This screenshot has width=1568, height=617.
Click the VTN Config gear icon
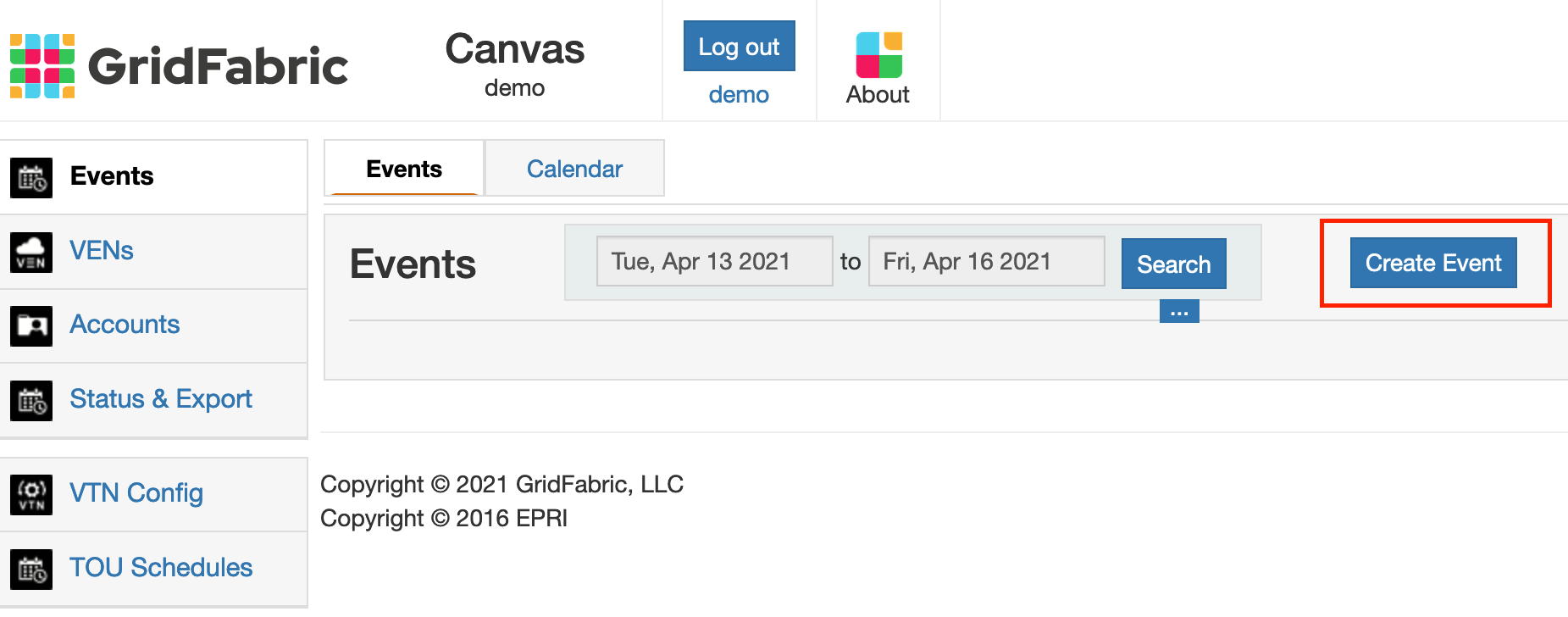(31, 494)
